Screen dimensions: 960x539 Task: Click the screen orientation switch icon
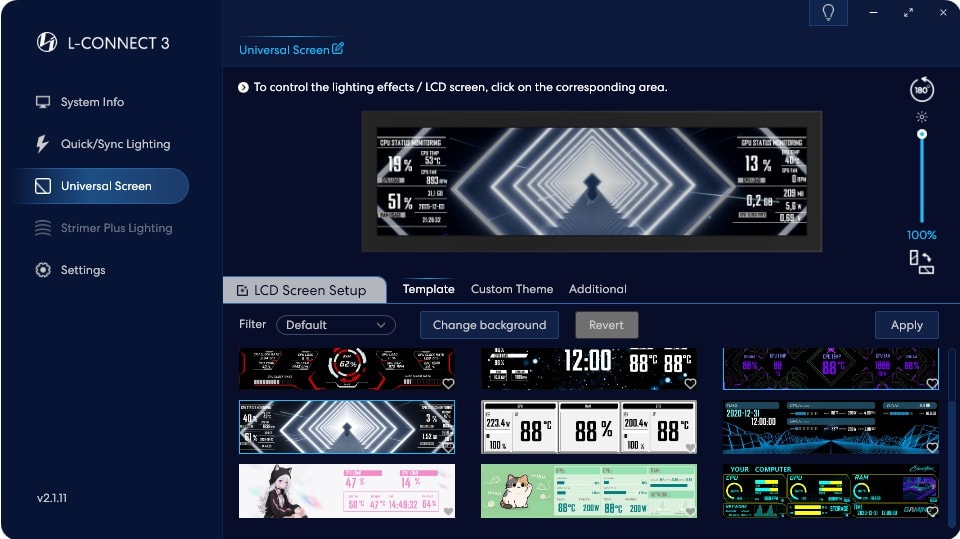click(x=921, y=262)
